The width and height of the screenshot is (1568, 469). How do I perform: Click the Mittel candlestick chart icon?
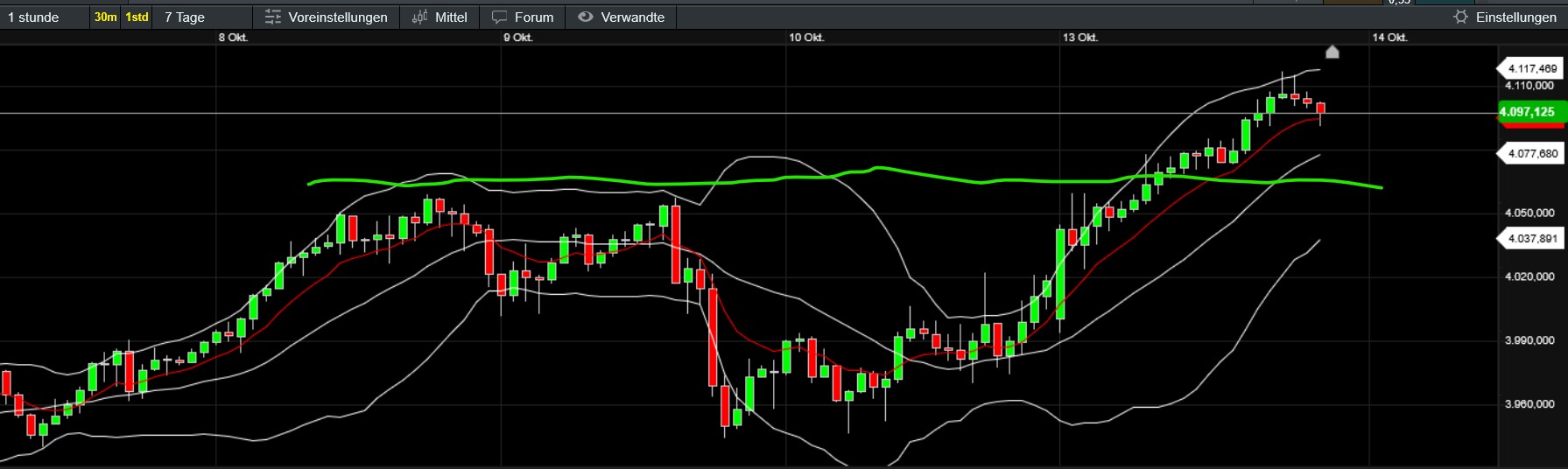pos(420,17)
